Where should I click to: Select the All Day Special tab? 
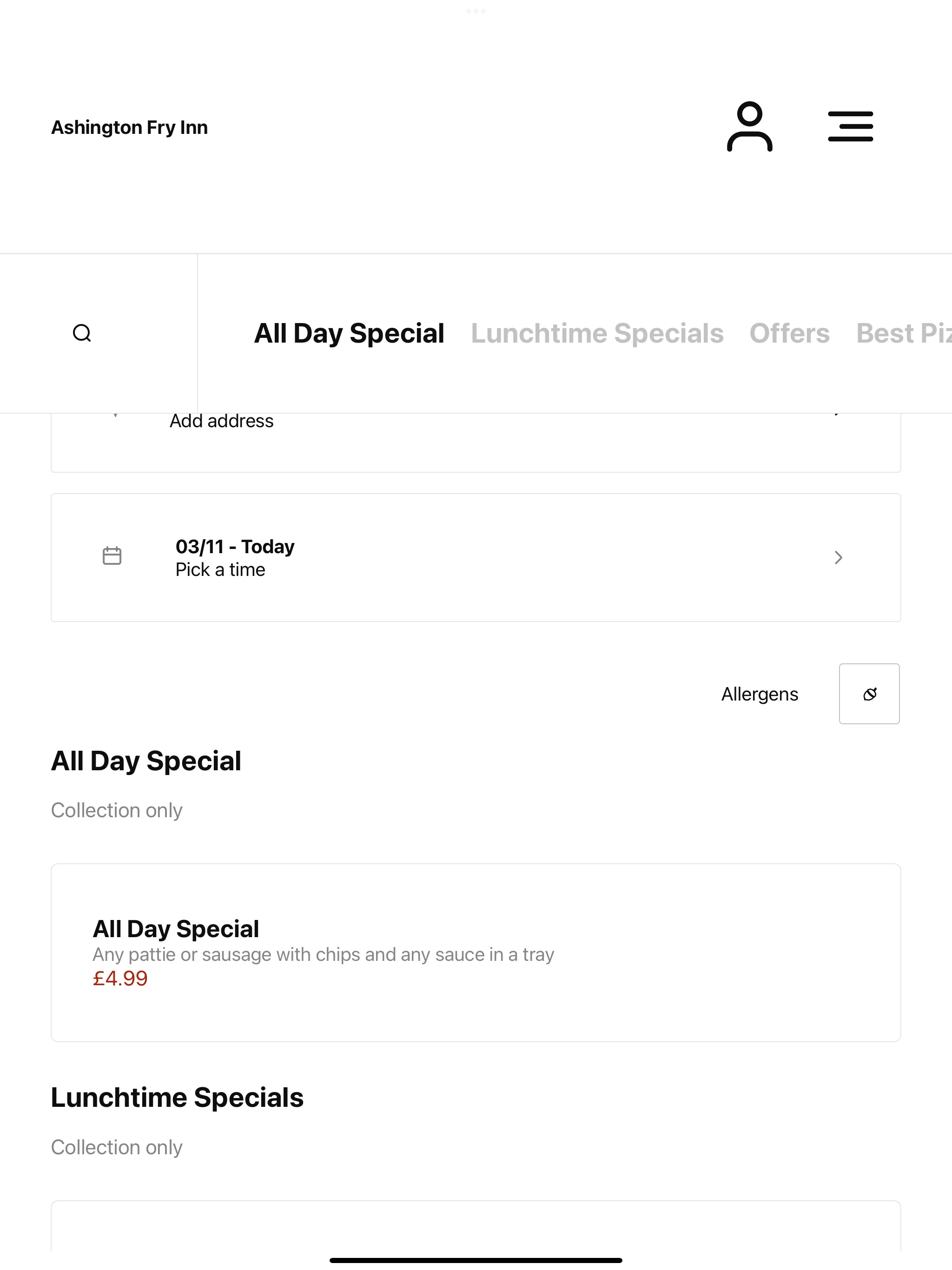[x=349, y=334]
